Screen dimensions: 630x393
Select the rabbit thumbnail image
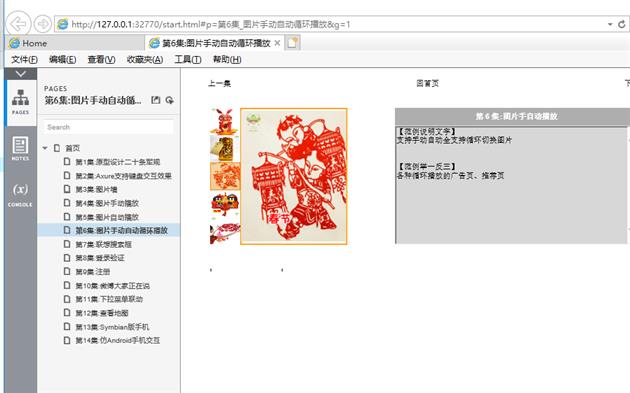[x=224, y=121]
